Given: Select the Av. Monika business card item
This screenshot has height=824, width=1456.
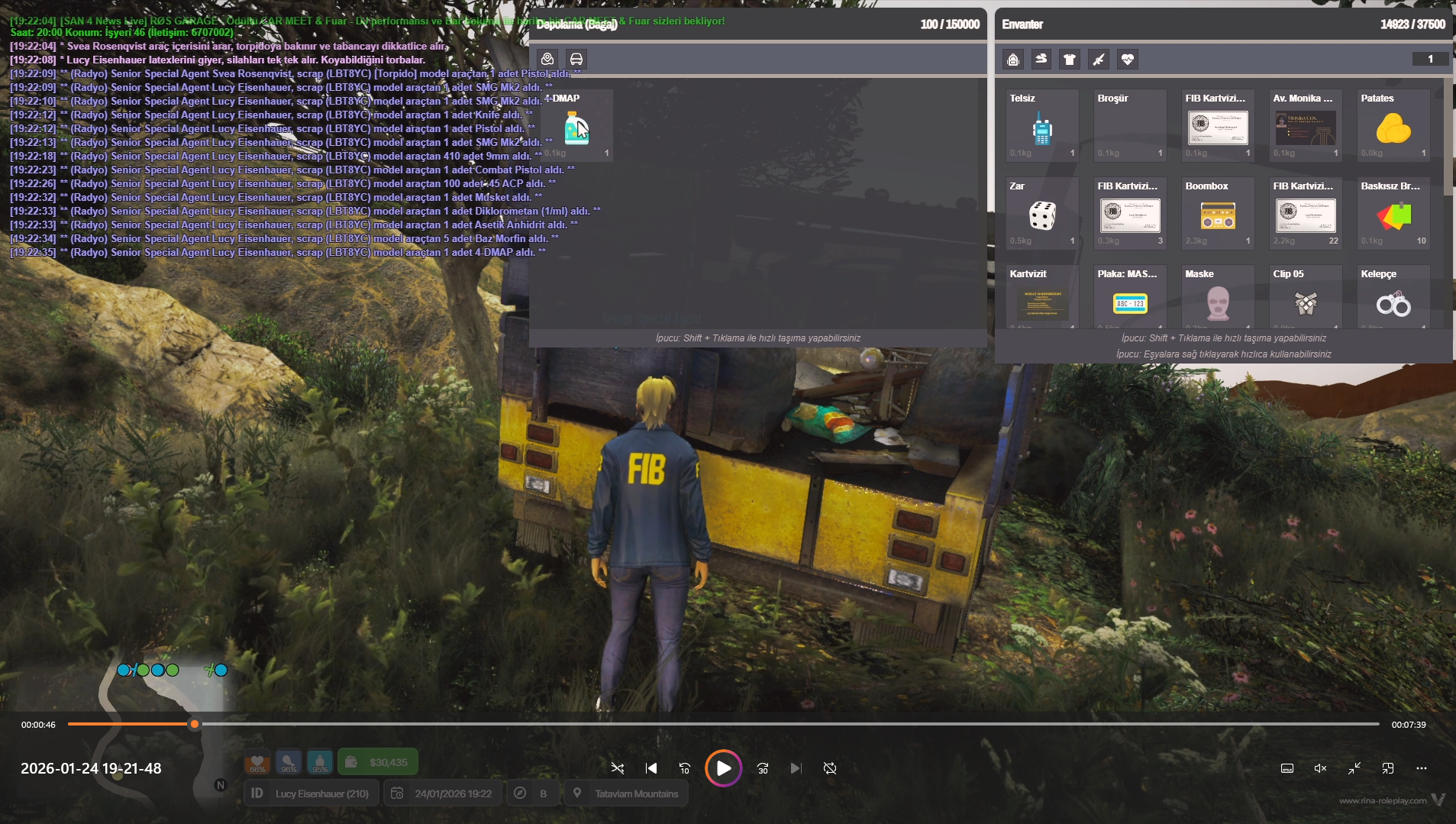Looking at the screenshot, I should click(1306, 125).
